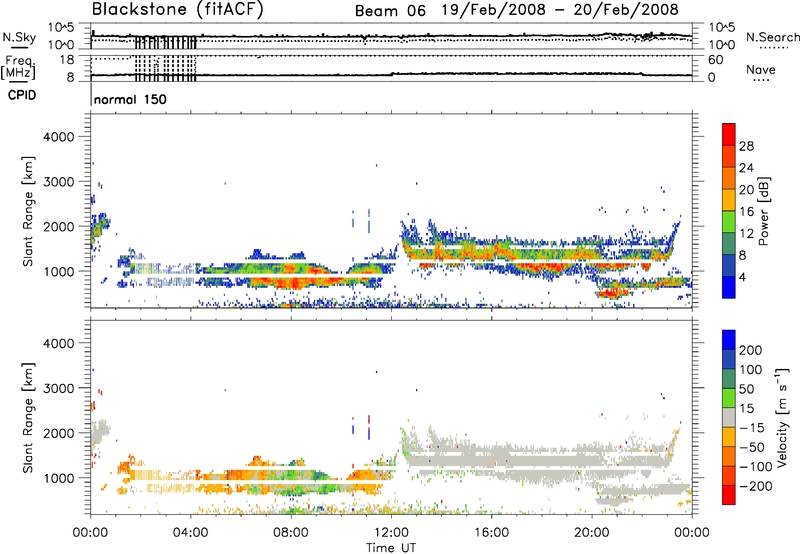Click the blue bottom band of the power colorbar
This screenshot has width=800, height=554.
729,287
